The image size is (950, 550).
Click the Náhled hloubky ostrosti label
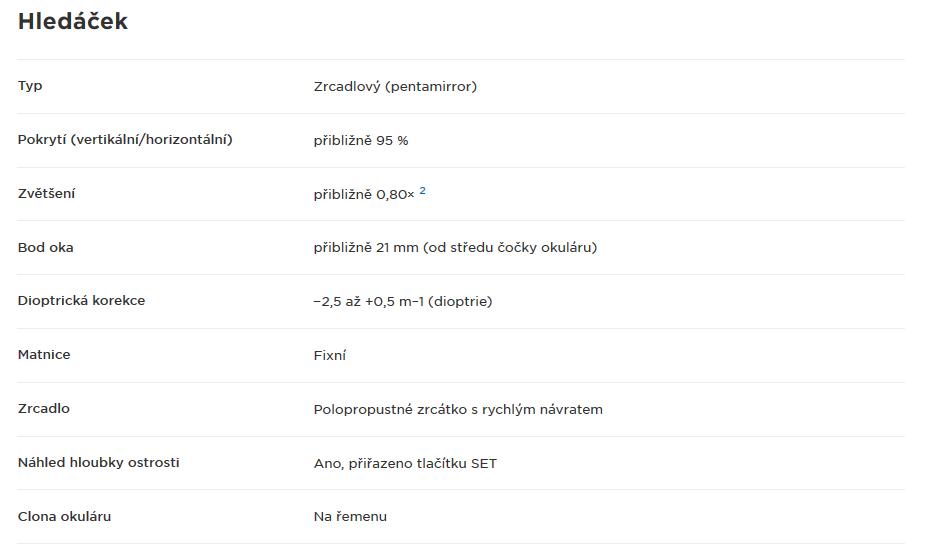click(x=98, y=463)
